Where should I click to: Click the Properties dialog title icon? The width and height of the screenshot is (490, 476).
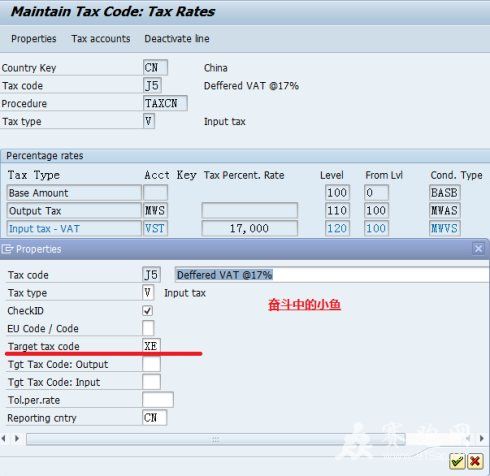(7, 249)
